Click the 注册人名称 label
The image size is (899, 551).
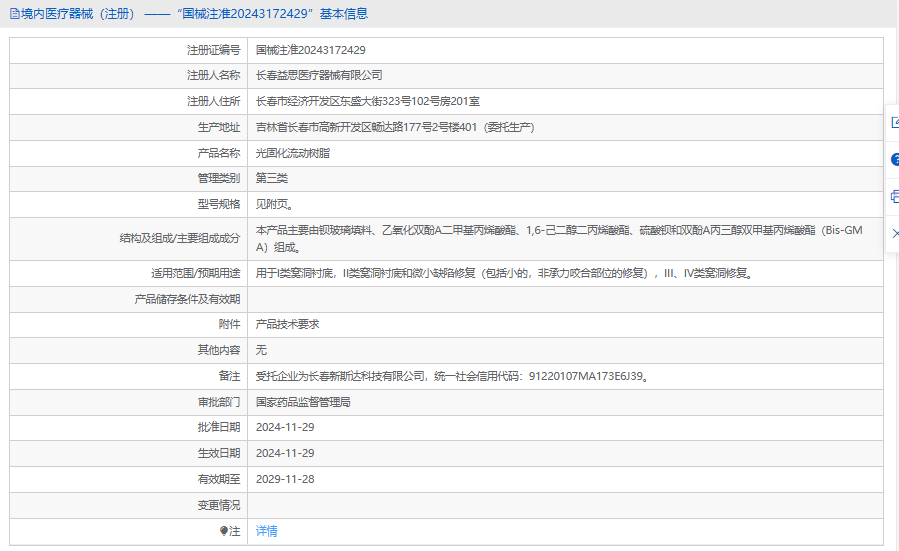coord(213,75)
